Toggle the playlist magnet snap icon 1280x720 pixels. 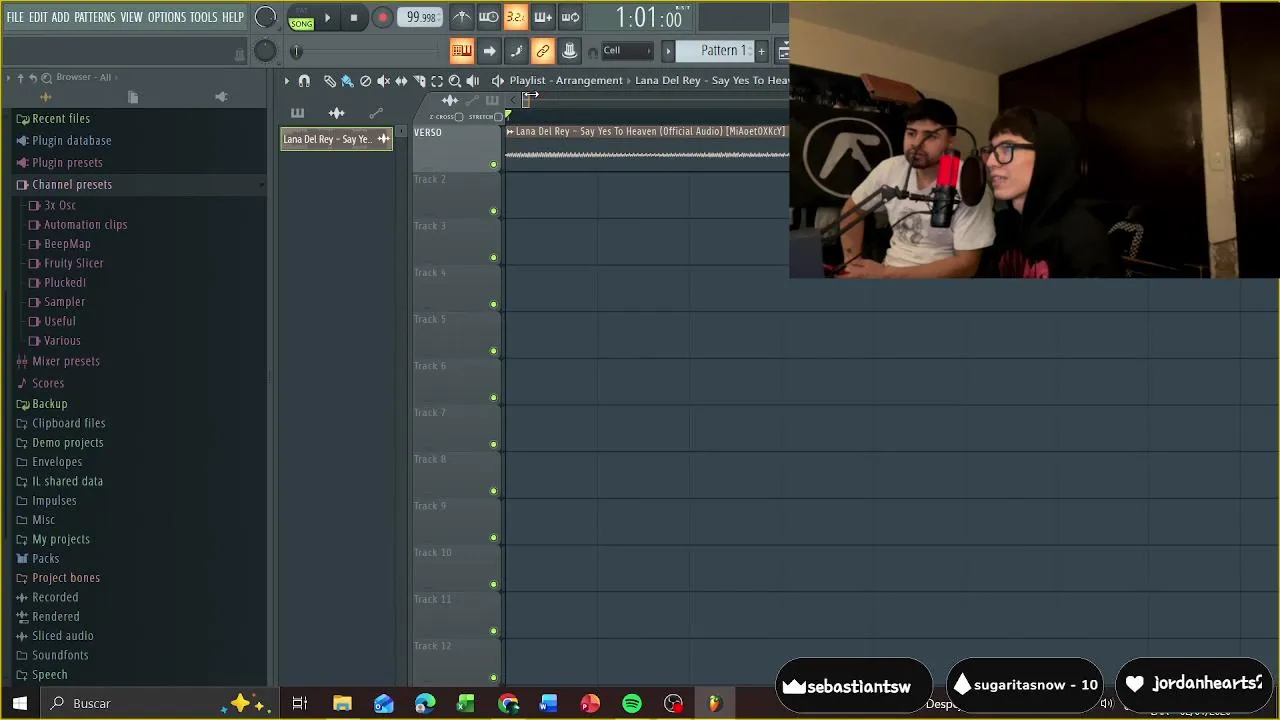tap(304, 81)
